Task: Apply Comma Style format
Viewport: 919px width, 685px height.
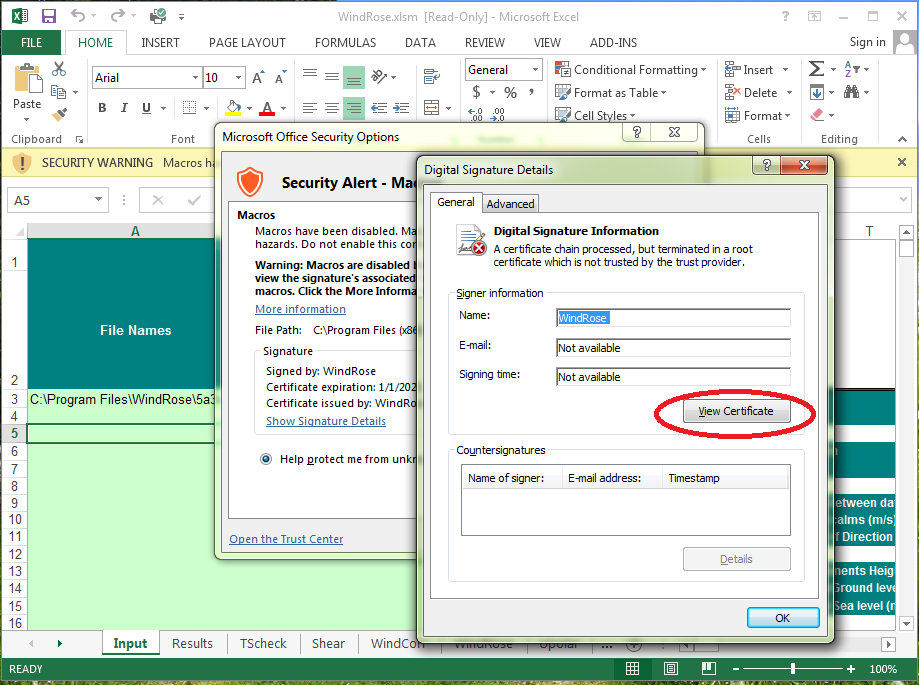Action: pos(532,93)
